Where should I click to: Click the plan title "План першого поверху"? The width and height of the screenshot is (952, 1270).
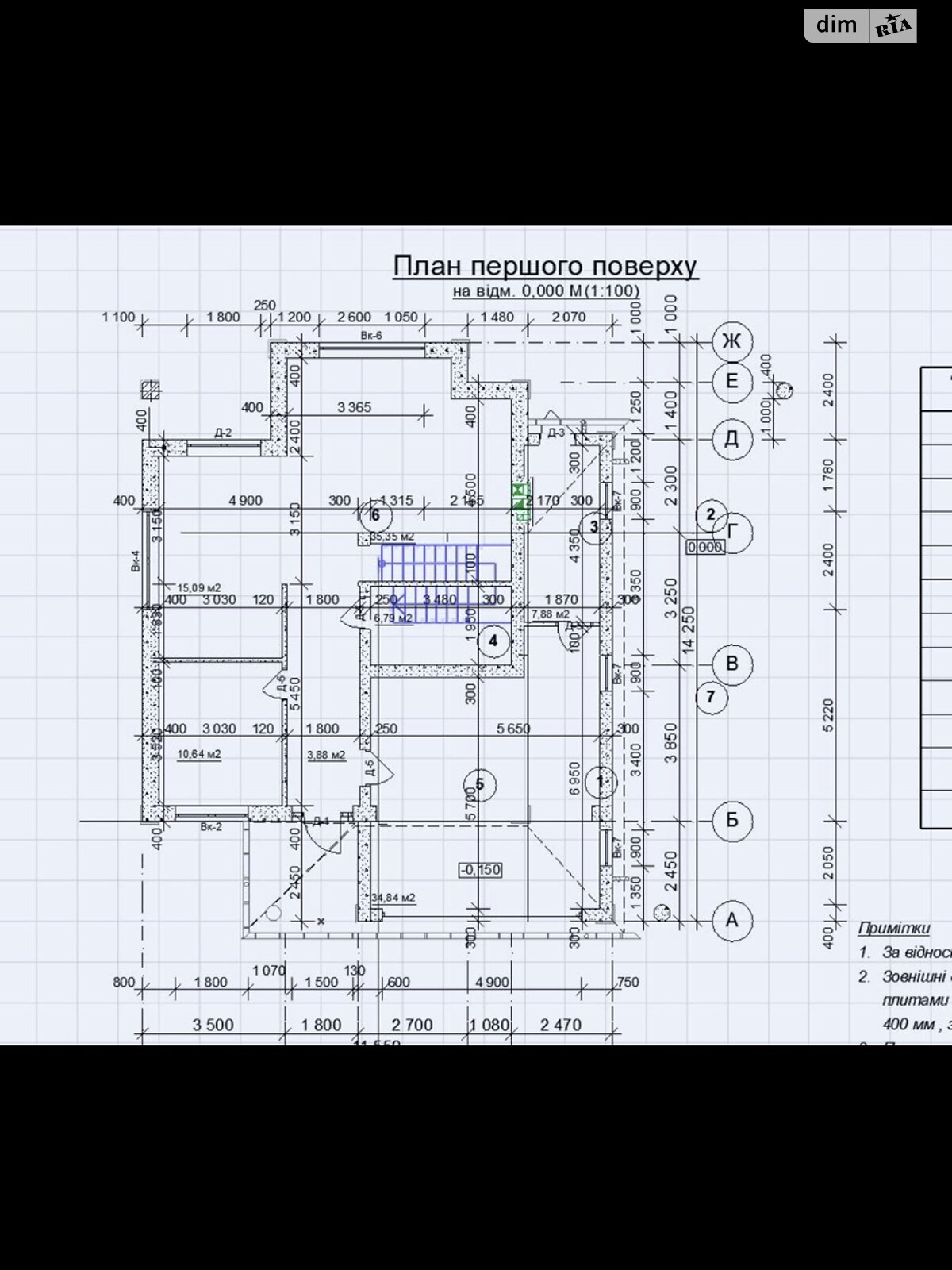click(x=545, y=266)
